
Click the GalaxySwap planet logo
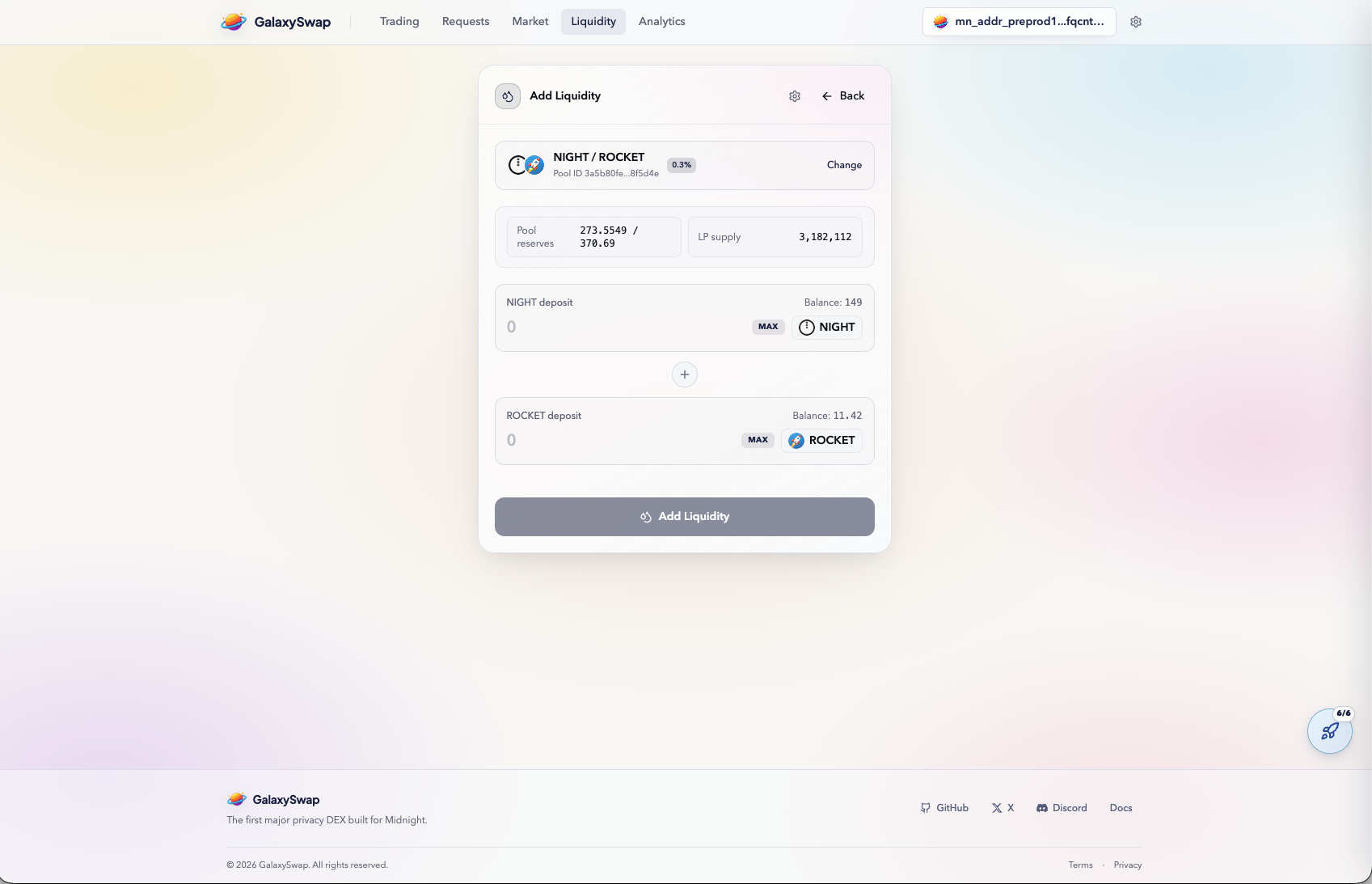coord(234,21)
